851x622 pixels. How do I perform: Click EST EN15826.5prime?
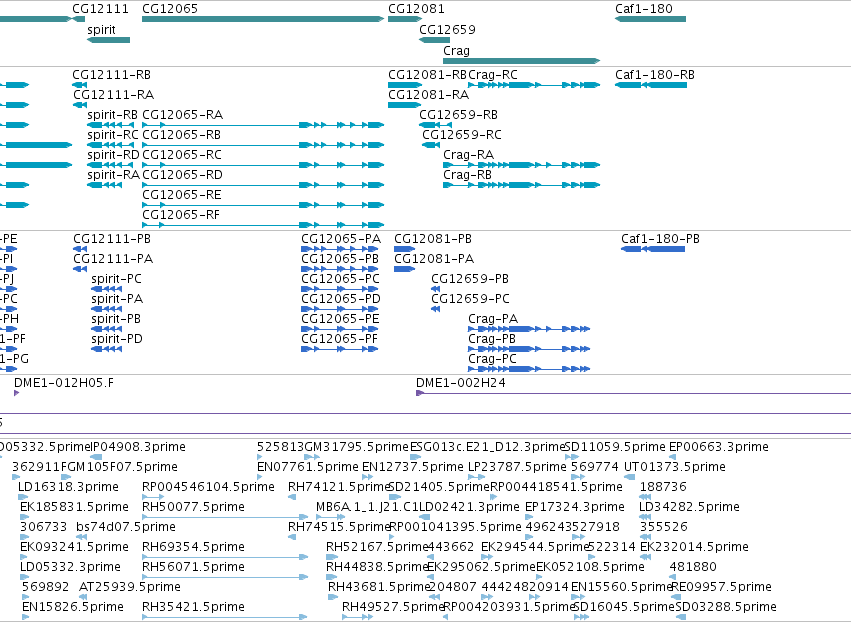pyautogui.click(x=73, y=607)
